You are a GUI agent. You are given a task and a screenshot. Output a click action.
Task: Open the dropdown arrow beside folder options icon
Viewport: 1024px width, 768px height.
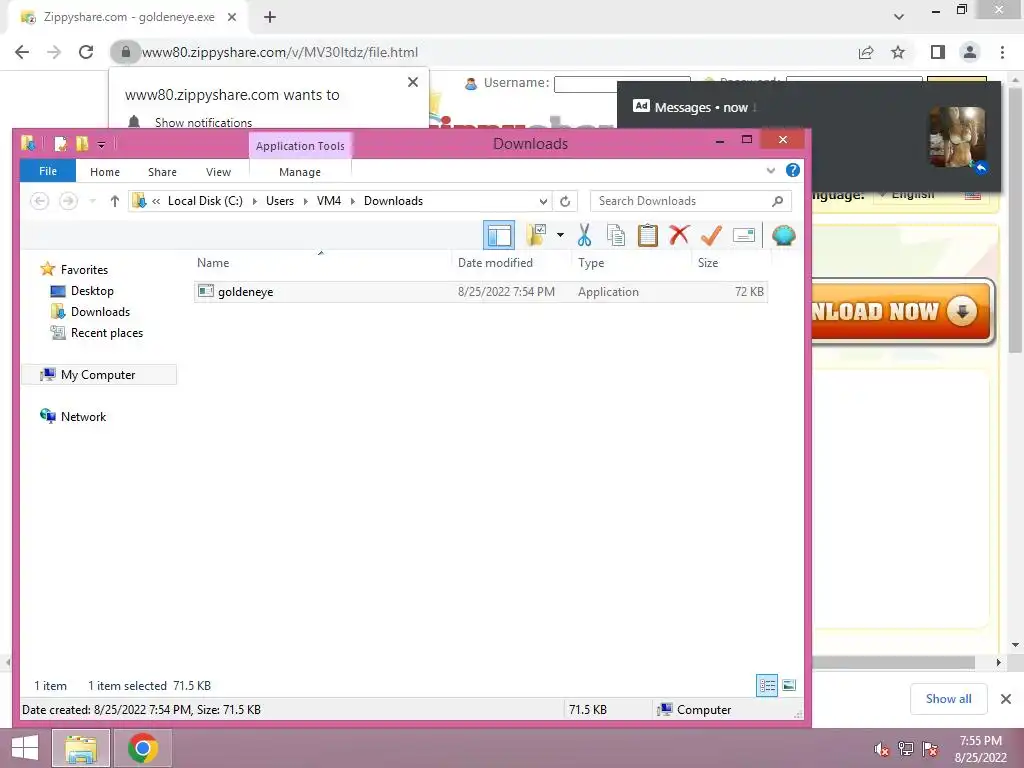pos(560,235)
